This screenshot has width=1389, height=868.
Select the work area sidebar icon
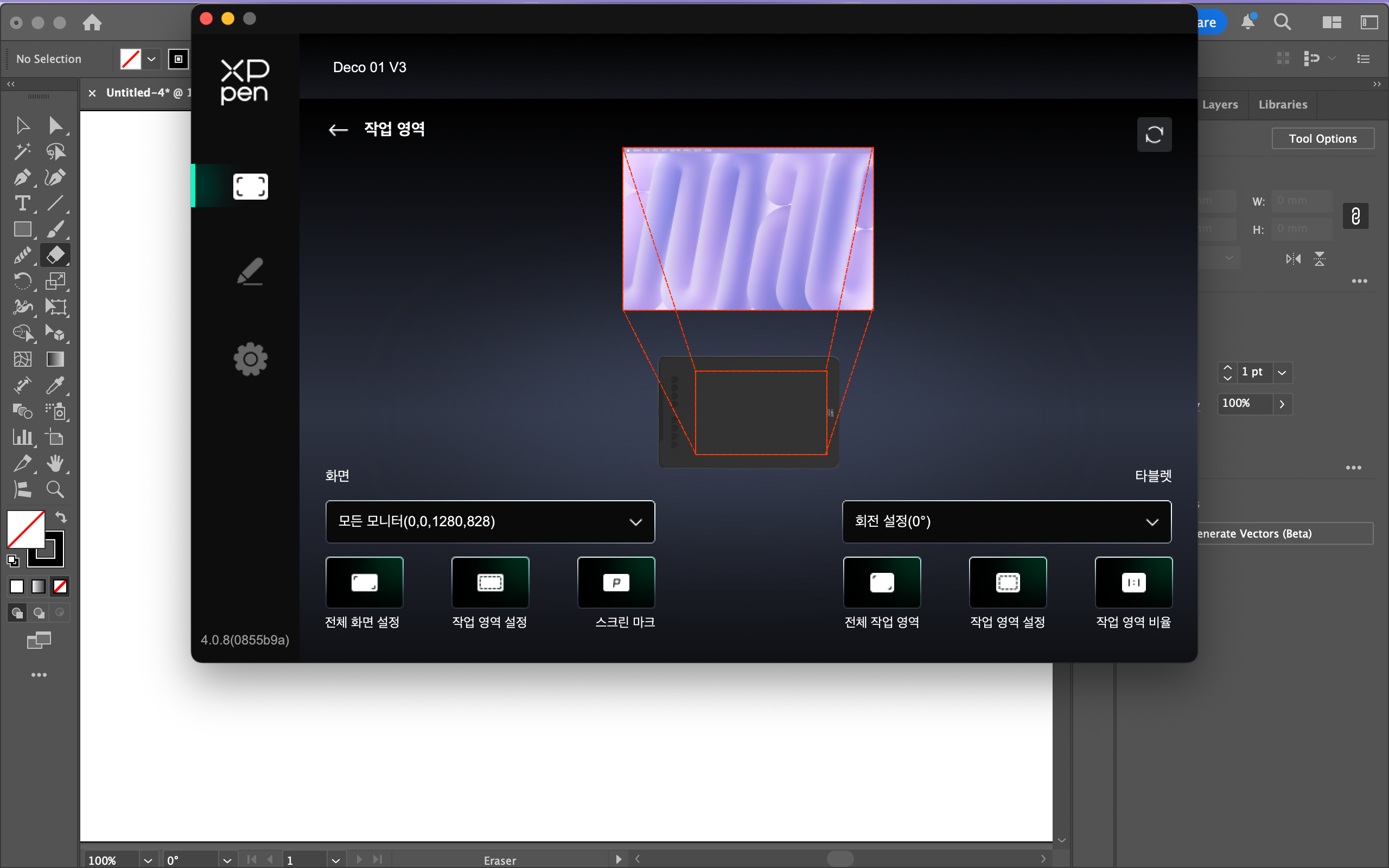tap(250, 186)
